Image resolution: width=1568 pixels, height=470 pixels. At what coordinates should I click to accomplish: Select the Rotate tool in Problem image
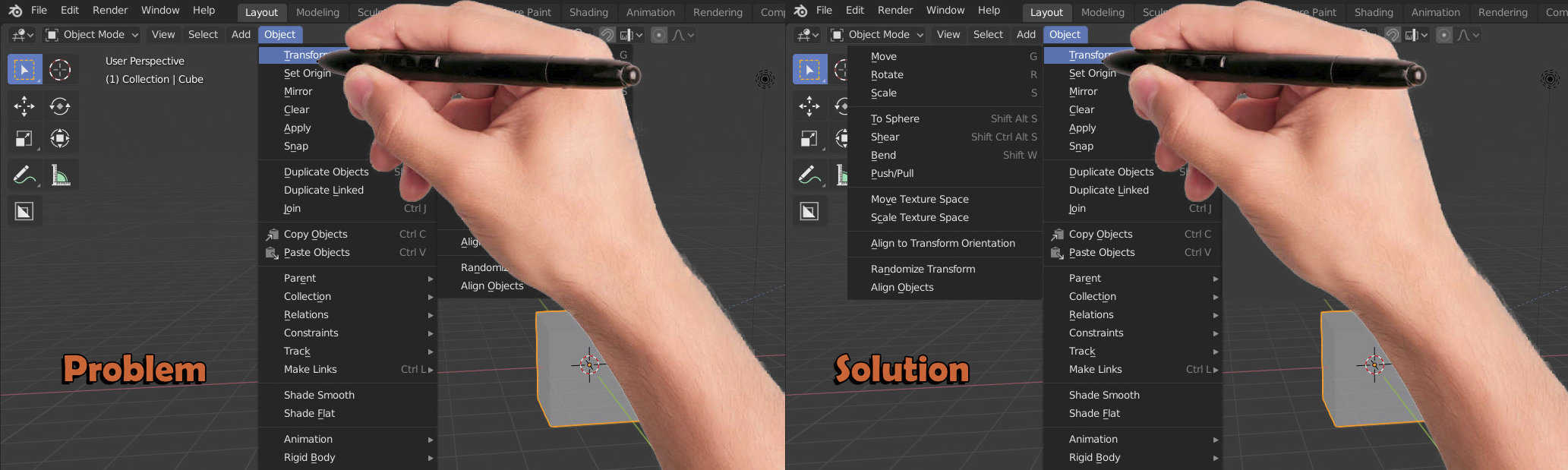[60, 106]
